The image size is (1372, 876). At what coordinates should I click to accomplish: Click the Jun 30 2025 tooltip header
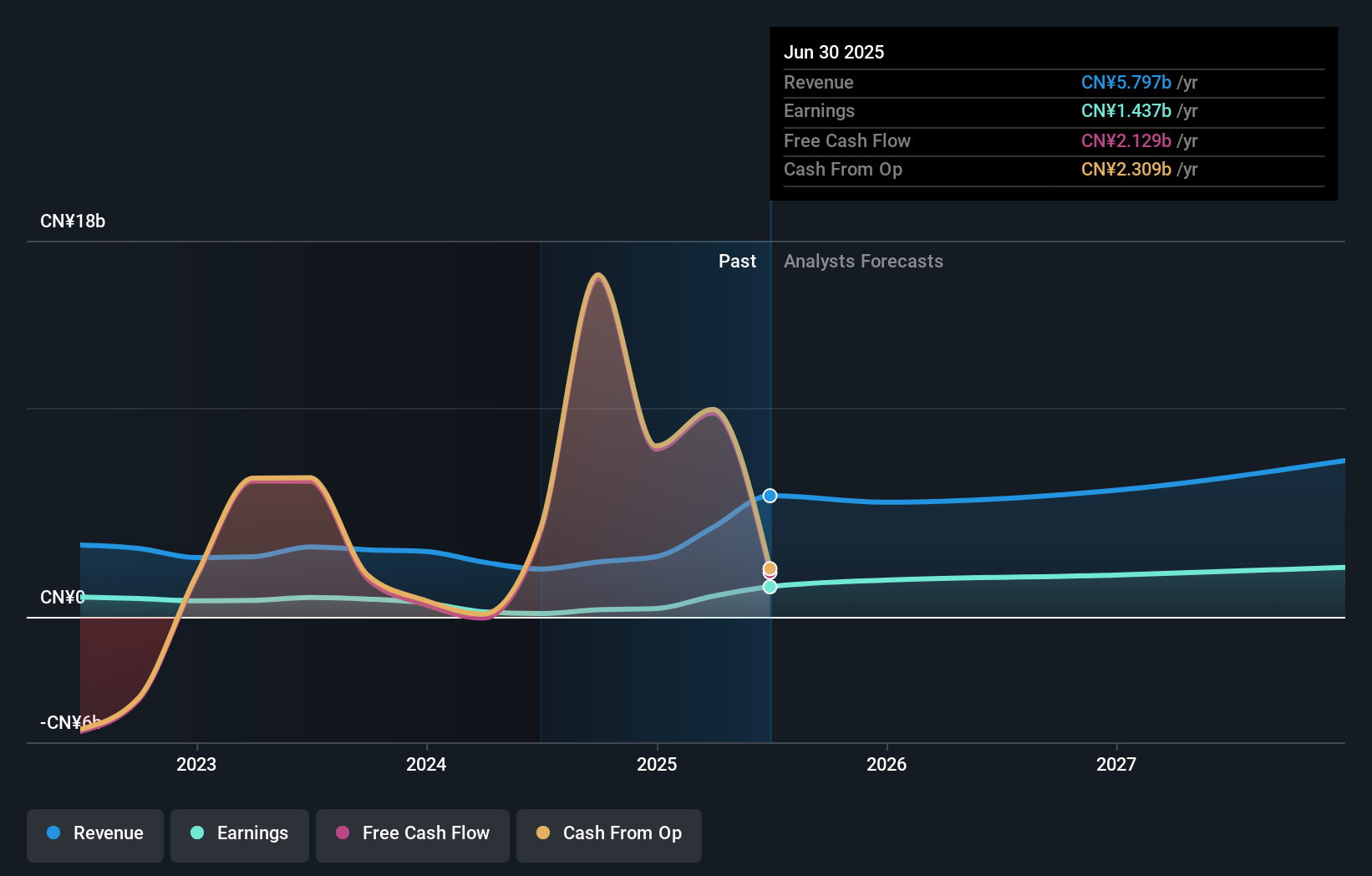(834, 52)
